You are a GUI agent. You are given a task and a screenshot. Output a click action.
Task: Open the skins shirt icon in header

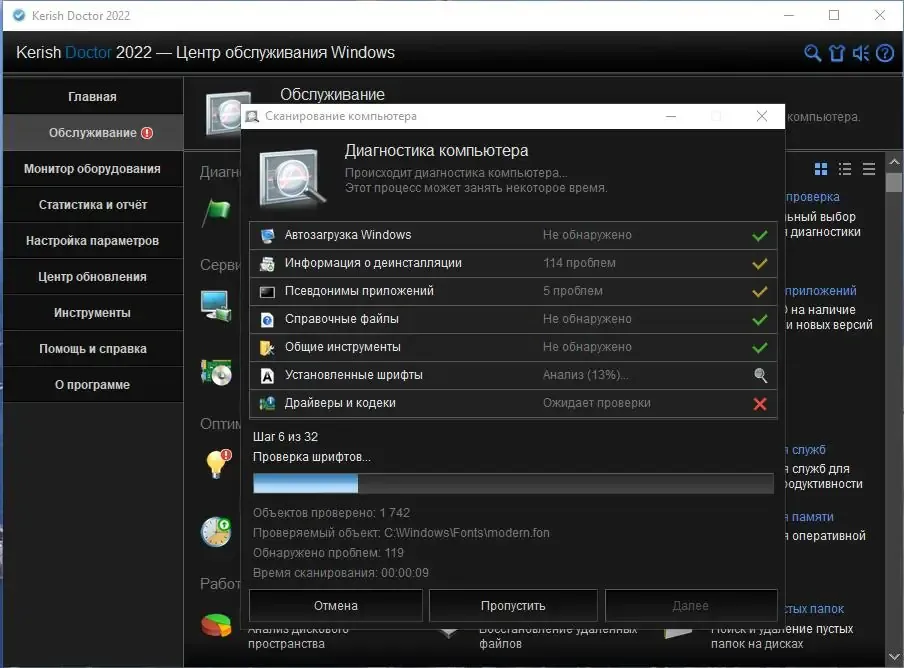point(837,53)
